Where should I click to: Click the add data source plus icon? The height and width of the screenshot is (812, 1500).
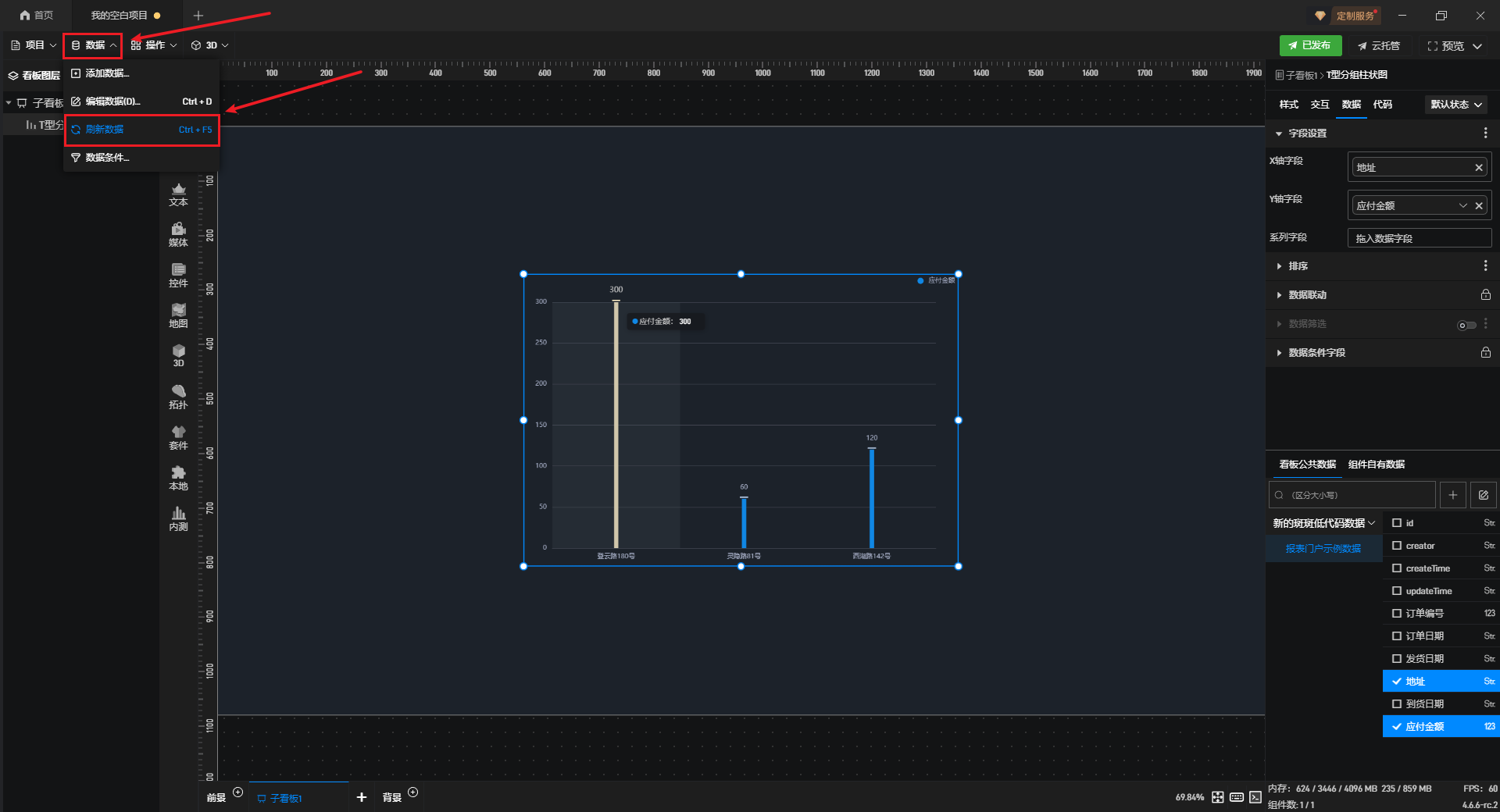[x=1452, y=495]
